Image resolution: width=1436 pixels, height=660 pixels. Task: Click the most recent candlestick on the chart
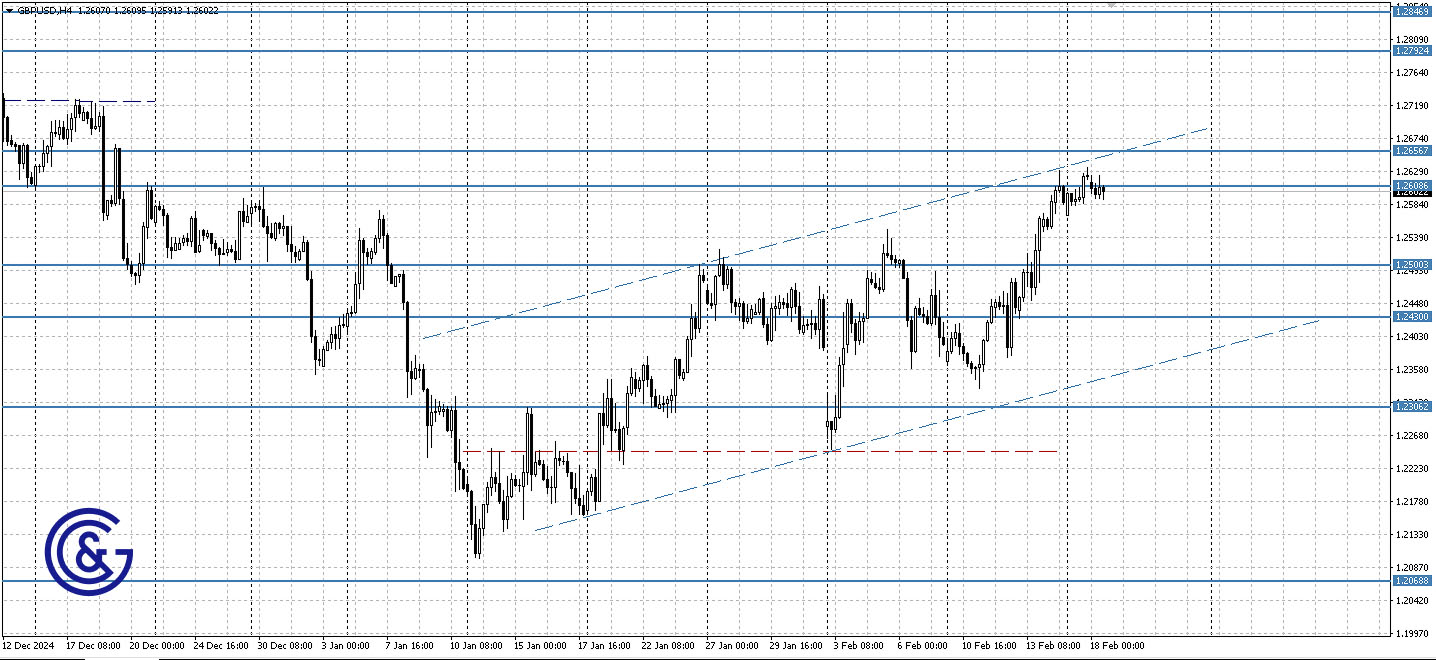point(1103,189)
